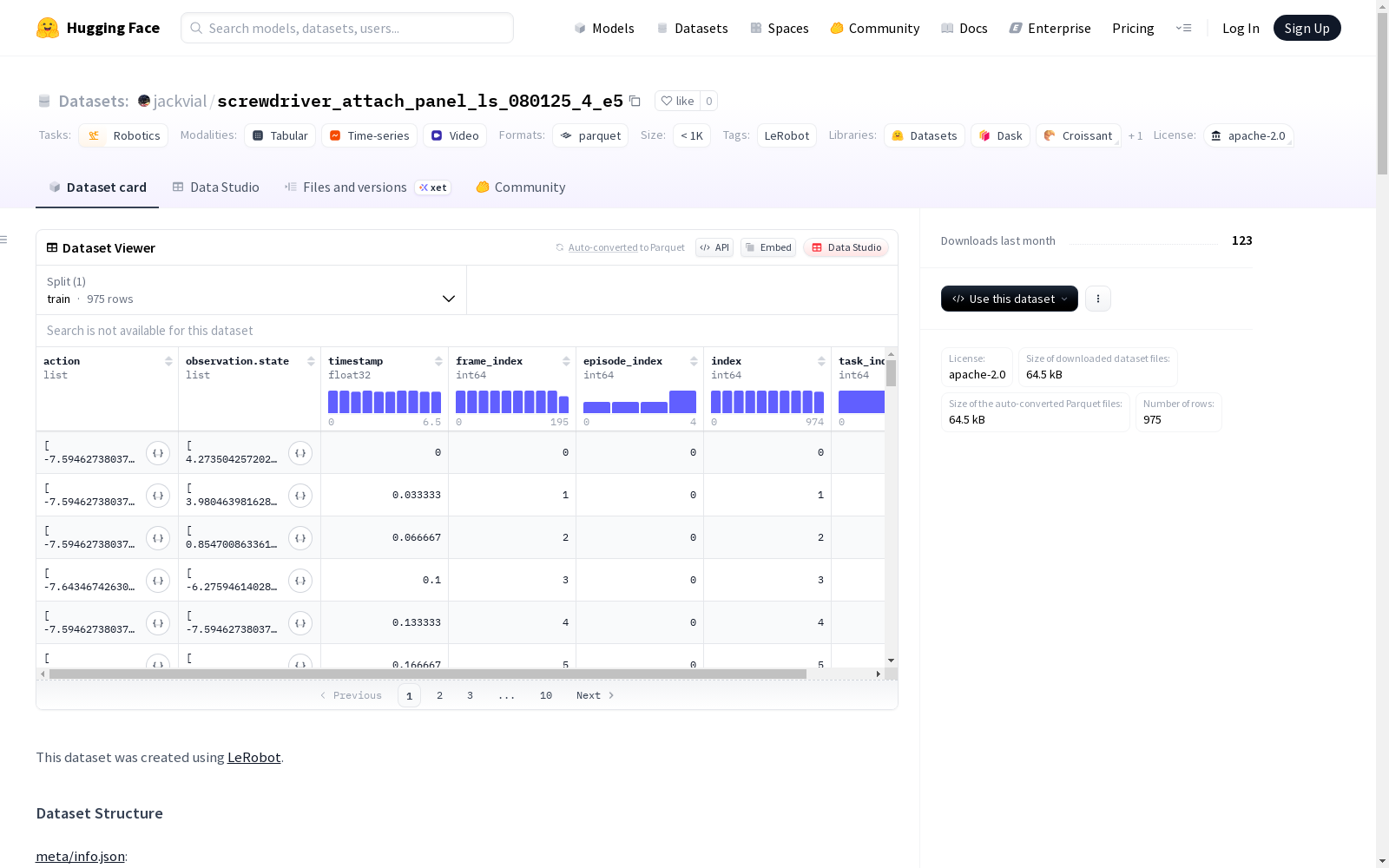Image resolution: width=1389 pixels, height=868 pixels.
Task: Open the Embed viewer button
Action: pyautogui.click(x=768, y=247)
